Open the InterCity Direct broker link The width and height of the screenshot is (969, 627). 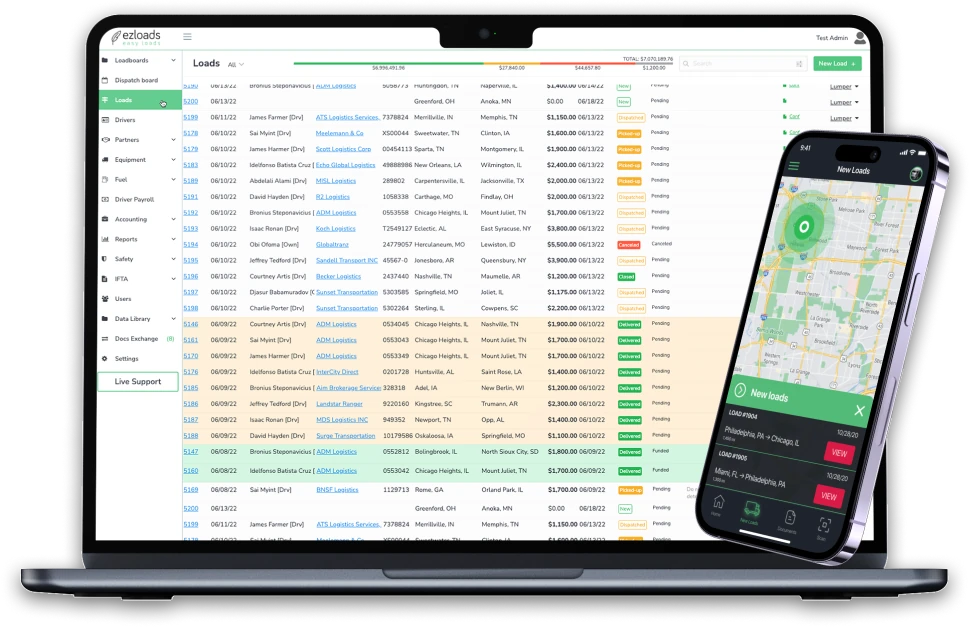click(x=337, y=372)
